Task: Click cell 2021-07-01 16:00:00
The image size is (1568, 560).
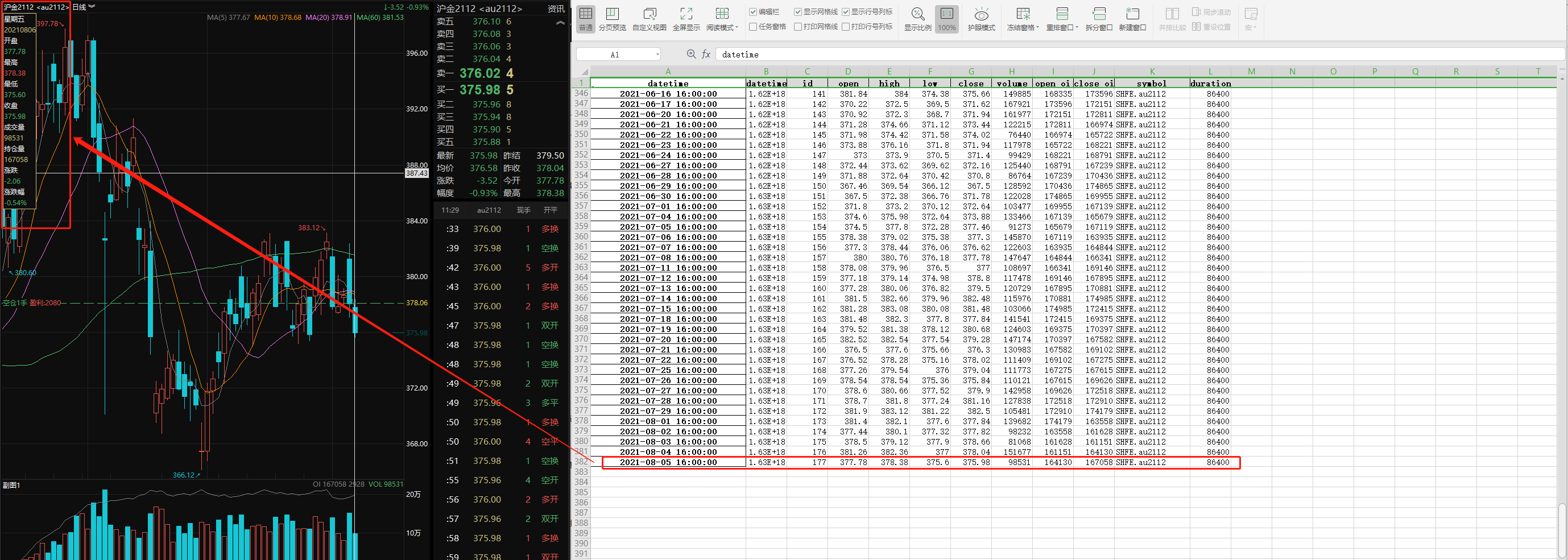Action: point(668,206)
